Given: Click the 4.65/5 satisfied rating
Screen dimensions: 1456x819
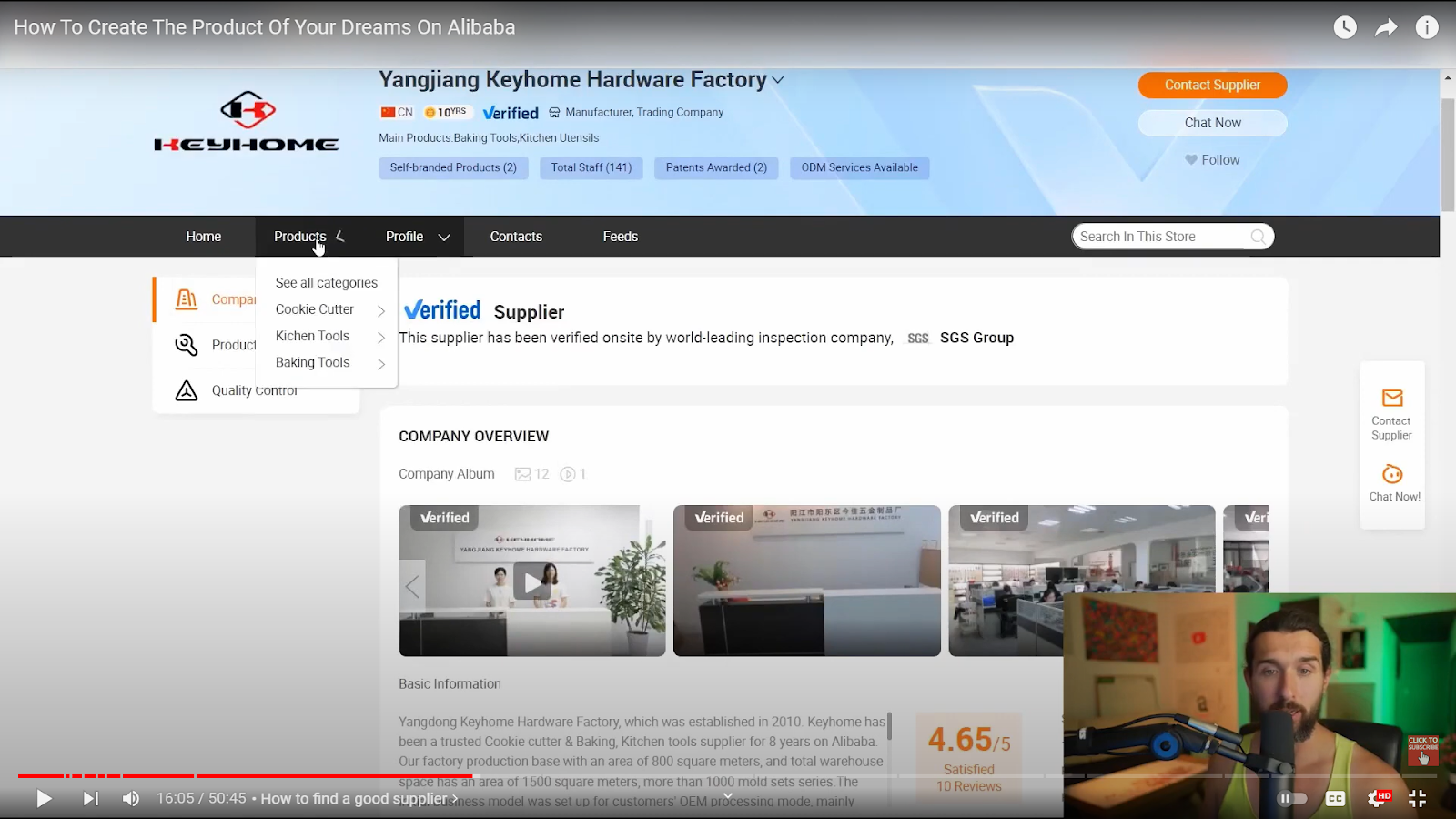Looking at the screenshot, I should point(968,739).
